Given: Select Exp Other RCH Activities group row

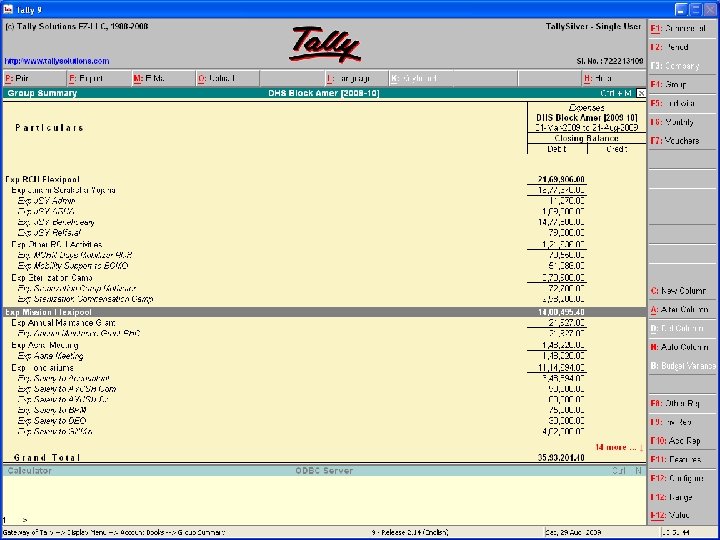Looking at the screenshot, I should (x=324, y=244).
